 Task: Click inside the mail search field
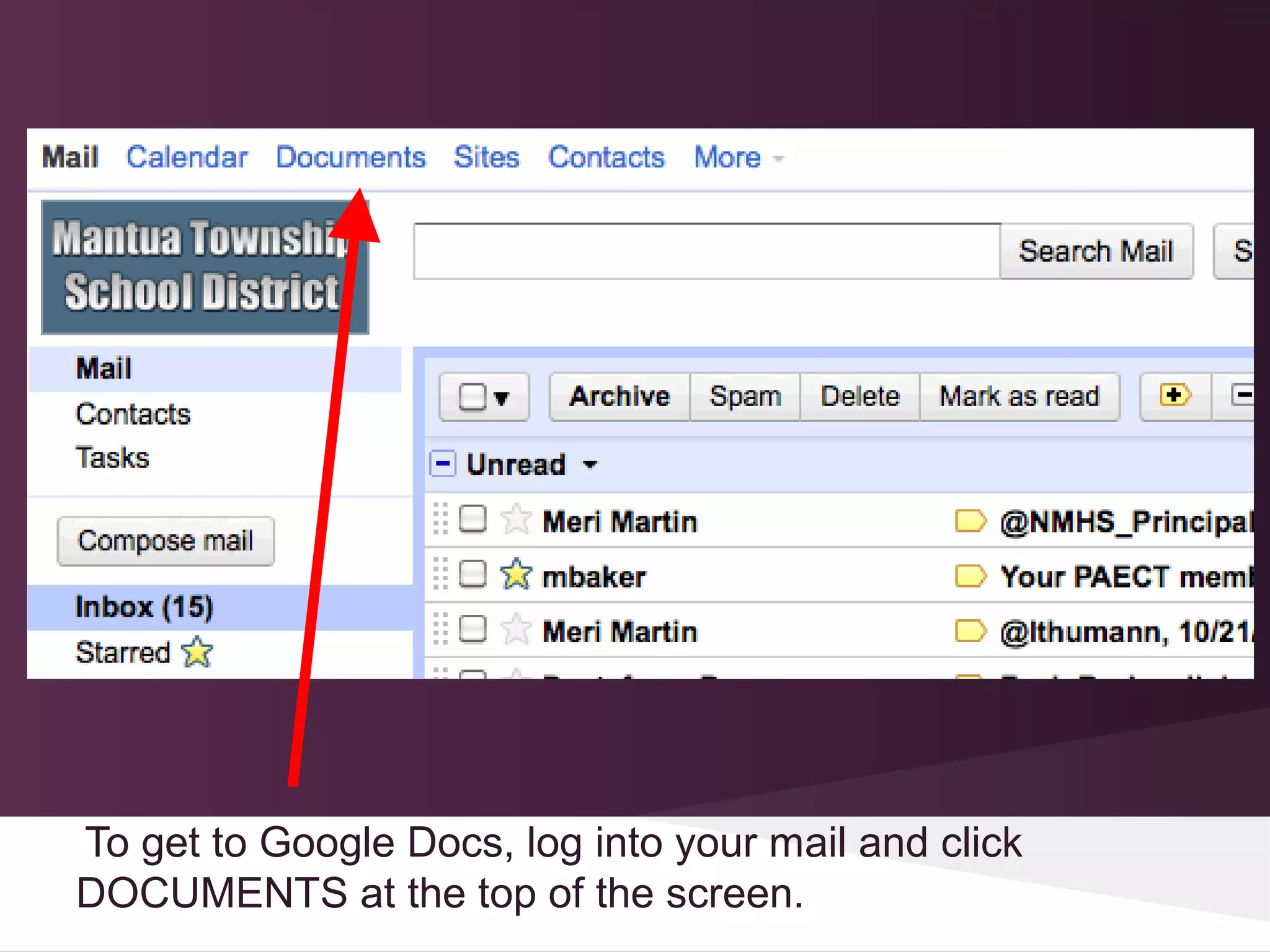tap(706, 252)
